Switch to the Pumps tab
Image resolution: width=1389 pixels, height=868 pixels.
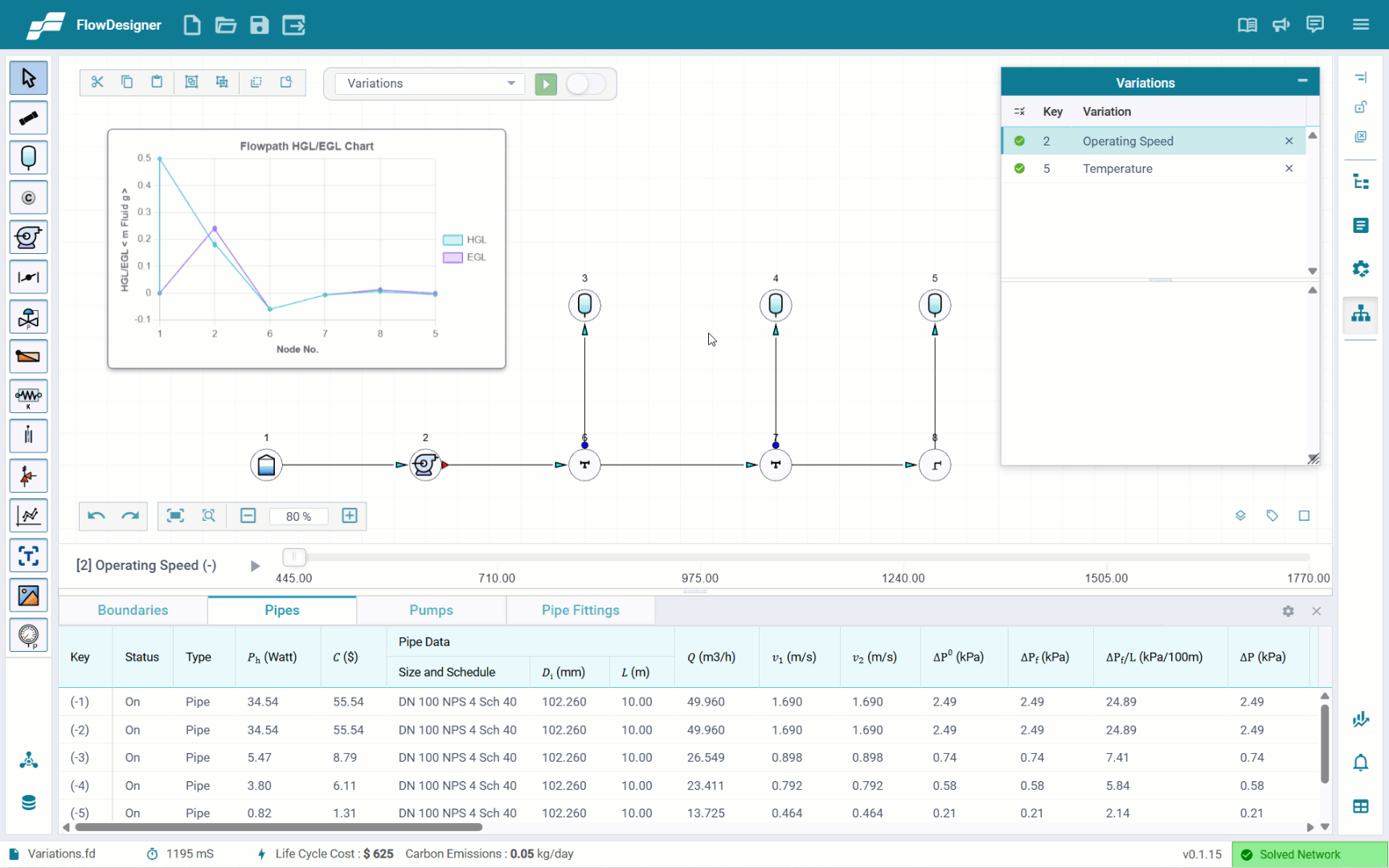coord(431,610)
